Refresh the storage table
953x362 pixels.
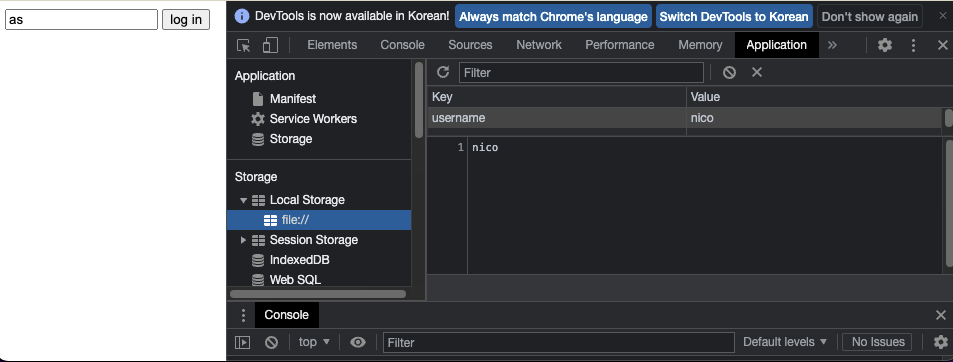point(443,72)
